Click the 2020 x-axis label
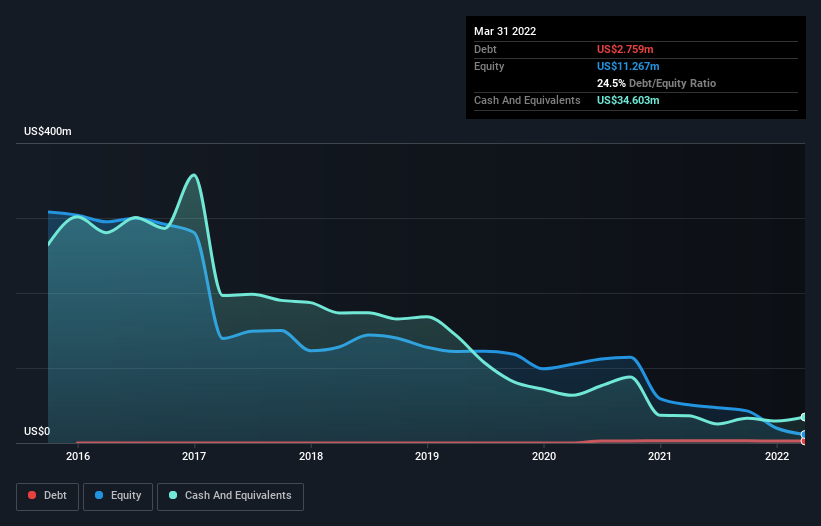821x526 pixels. tap(544, 456)
